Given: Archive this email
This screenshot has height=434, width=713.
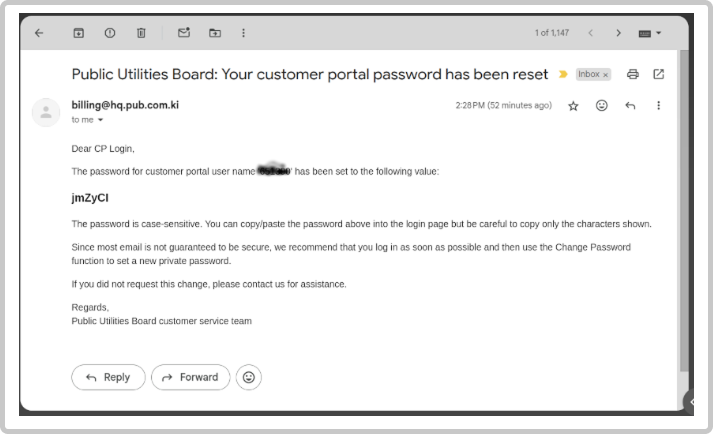Looking at the screenshot, I should tap(79, 33).
